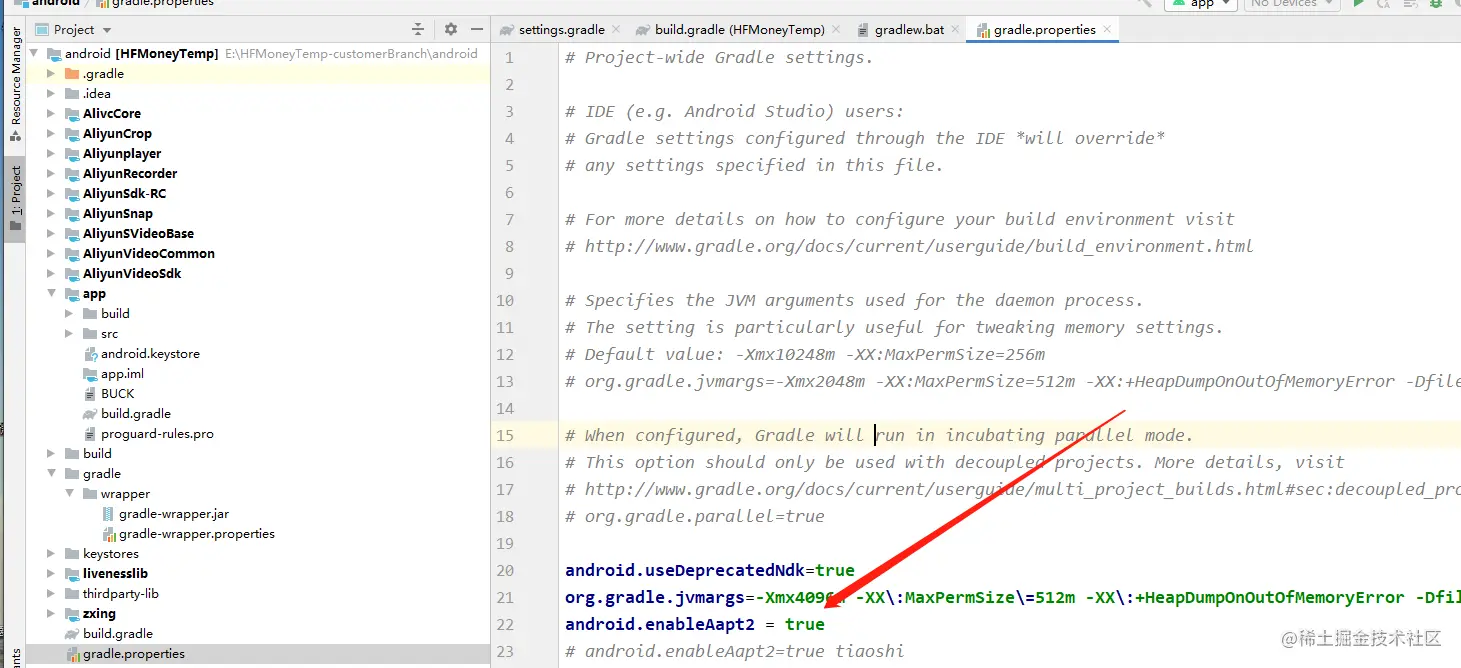1461x668 pixels.
Task: Click the gradle-wrapper.properties file icon
Action: pyautogui.click(x=108, y=534)
